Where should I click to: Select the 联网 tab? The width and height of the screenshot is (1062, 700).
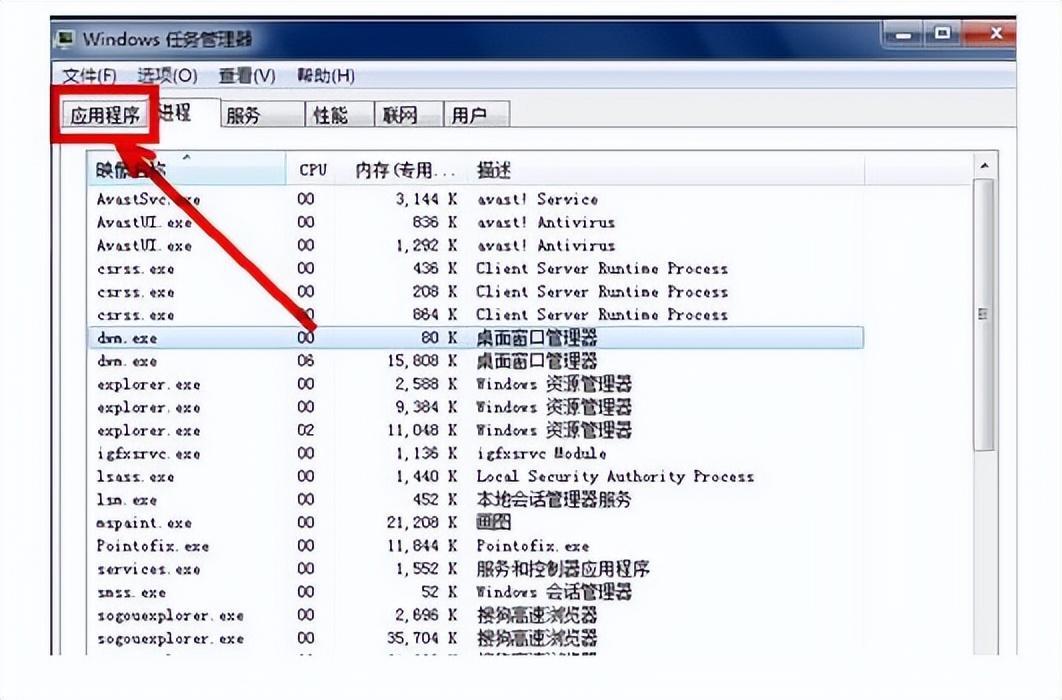[399, 115]
